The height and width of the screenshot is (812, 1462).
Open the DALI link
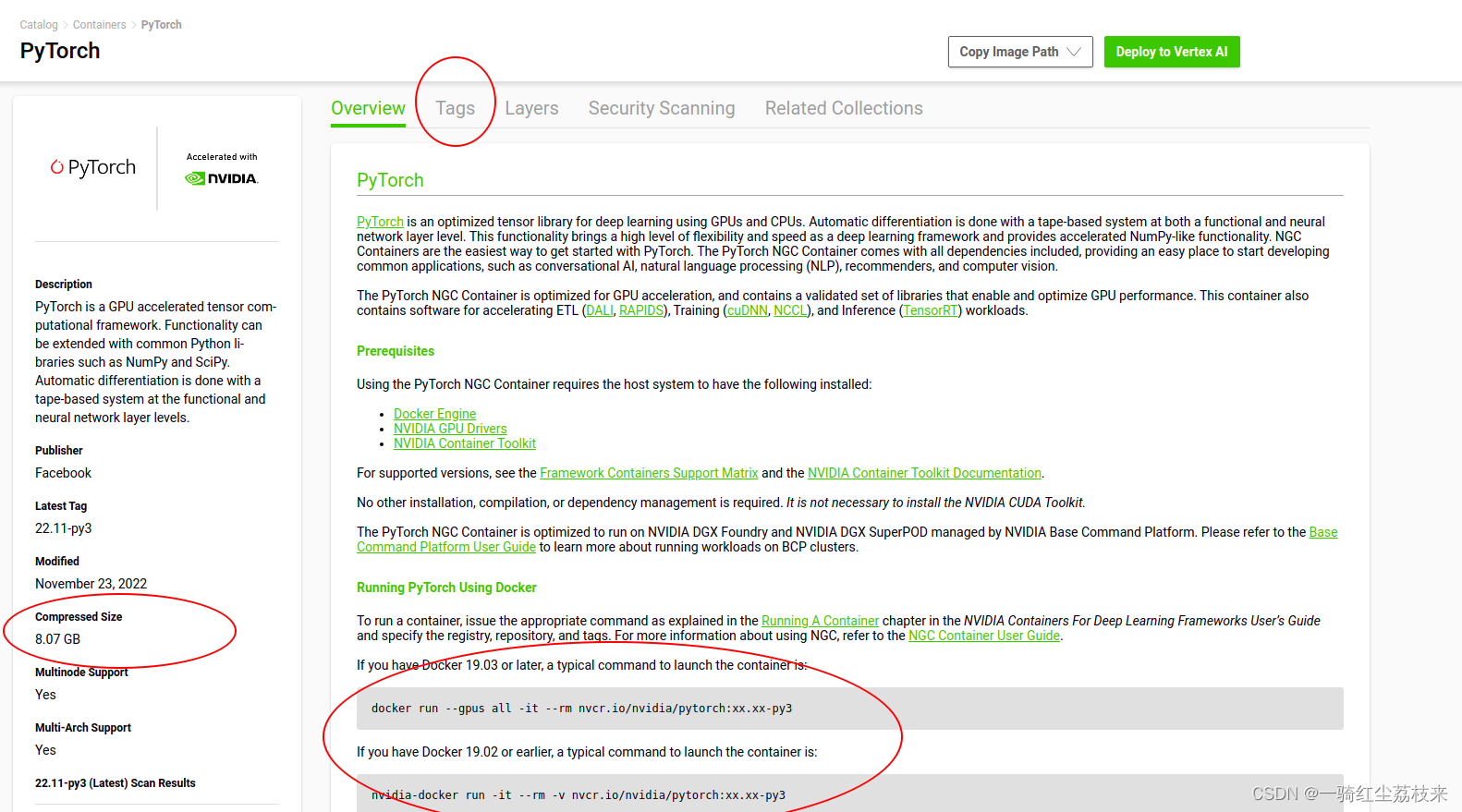600,310
